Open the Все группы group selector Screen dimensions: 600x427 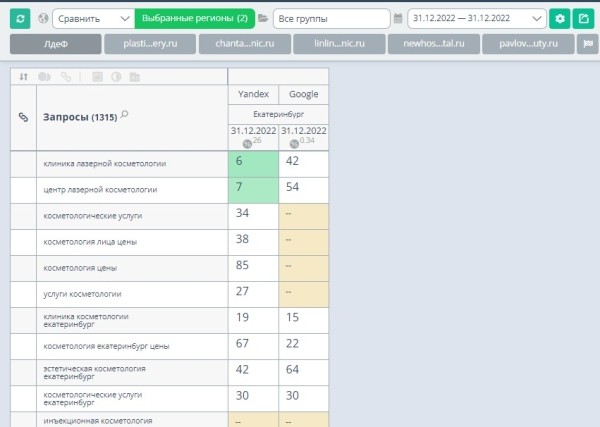point(330,18)
